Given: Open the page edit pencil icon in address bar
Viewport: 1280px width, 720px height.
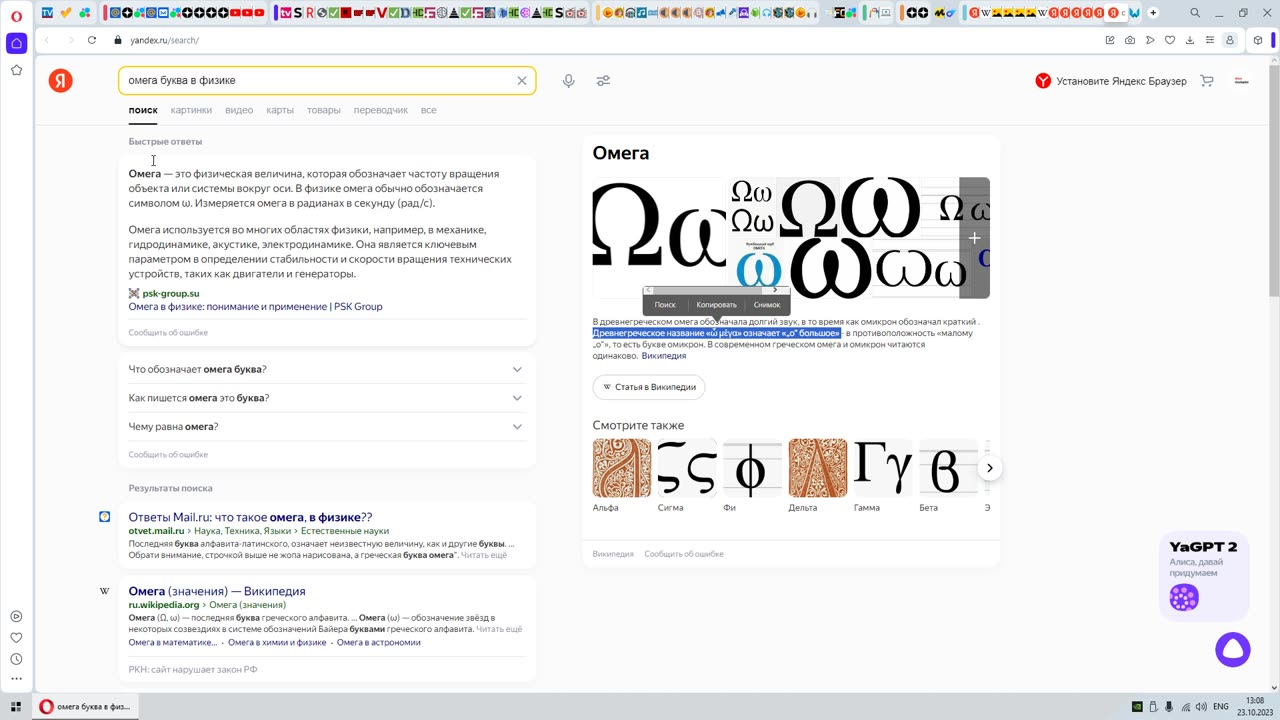Looking at the screenshot, I should 1110,40.
